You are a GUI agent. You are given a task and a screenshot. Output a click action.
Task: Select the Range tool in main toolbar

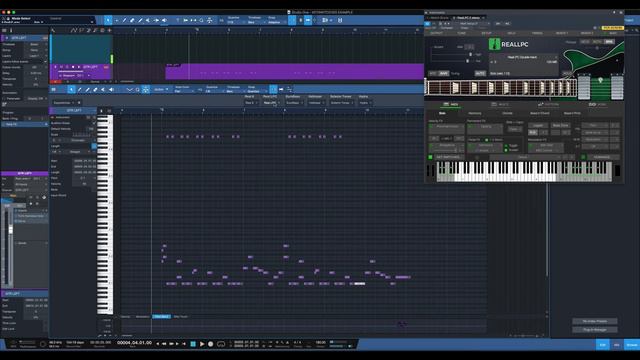tap(117, 20)
